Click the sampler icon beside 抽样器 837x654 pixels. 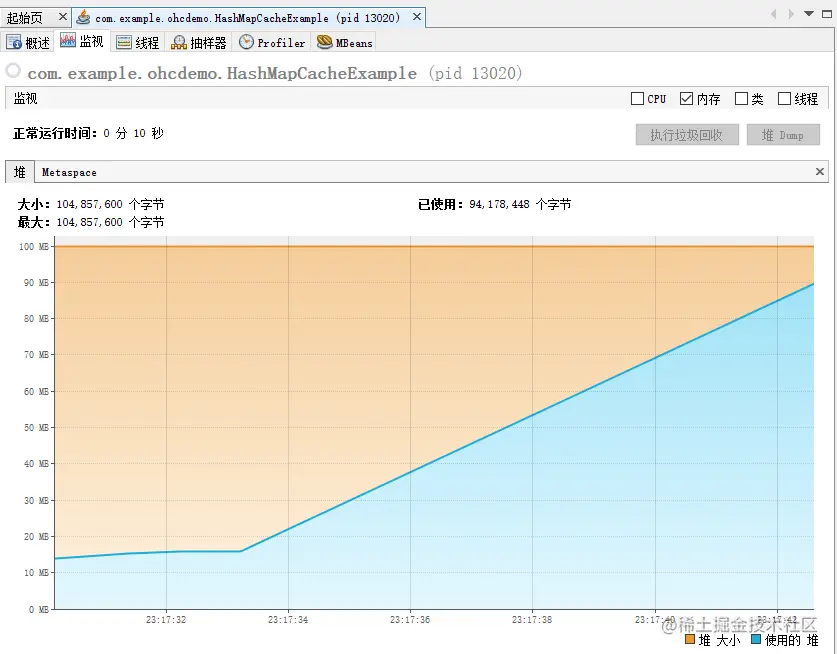coord(179,42)
